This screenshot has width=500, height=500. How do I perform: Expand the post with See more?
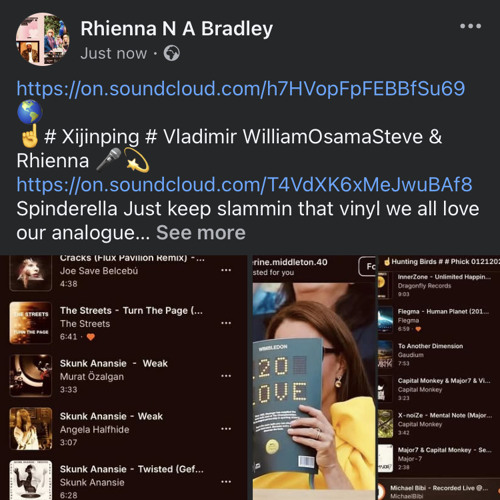point(201,233)
